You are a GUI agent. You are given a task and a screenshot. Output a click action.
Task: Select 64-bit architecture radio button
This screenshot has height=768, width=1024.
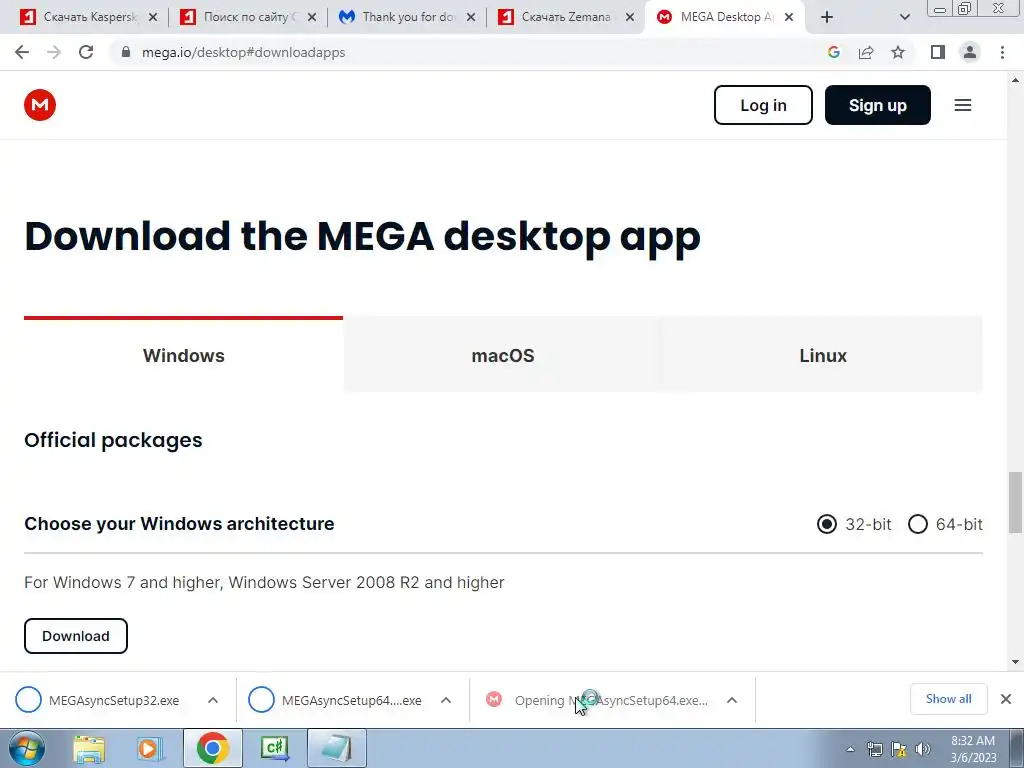(918, 524)
